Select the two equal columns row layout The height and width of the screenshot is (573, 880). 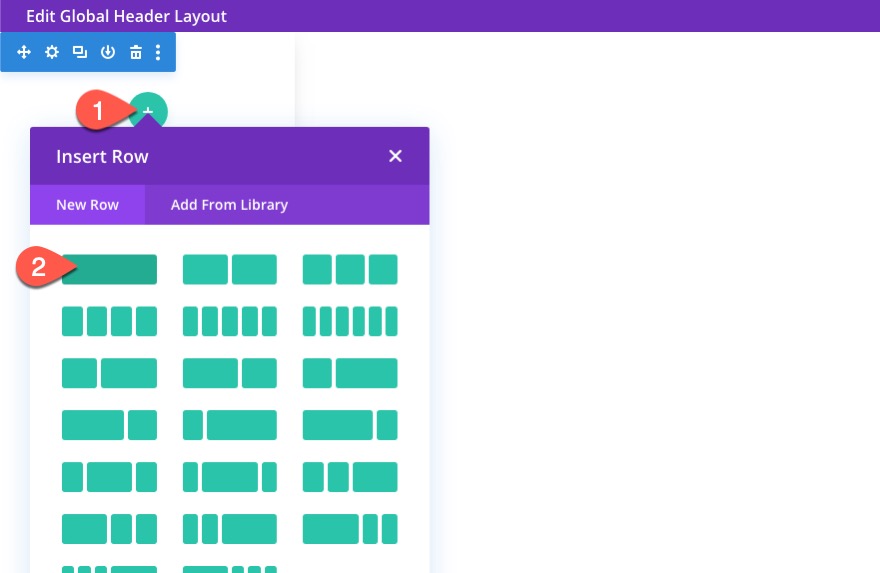click(x=230, y=269)
